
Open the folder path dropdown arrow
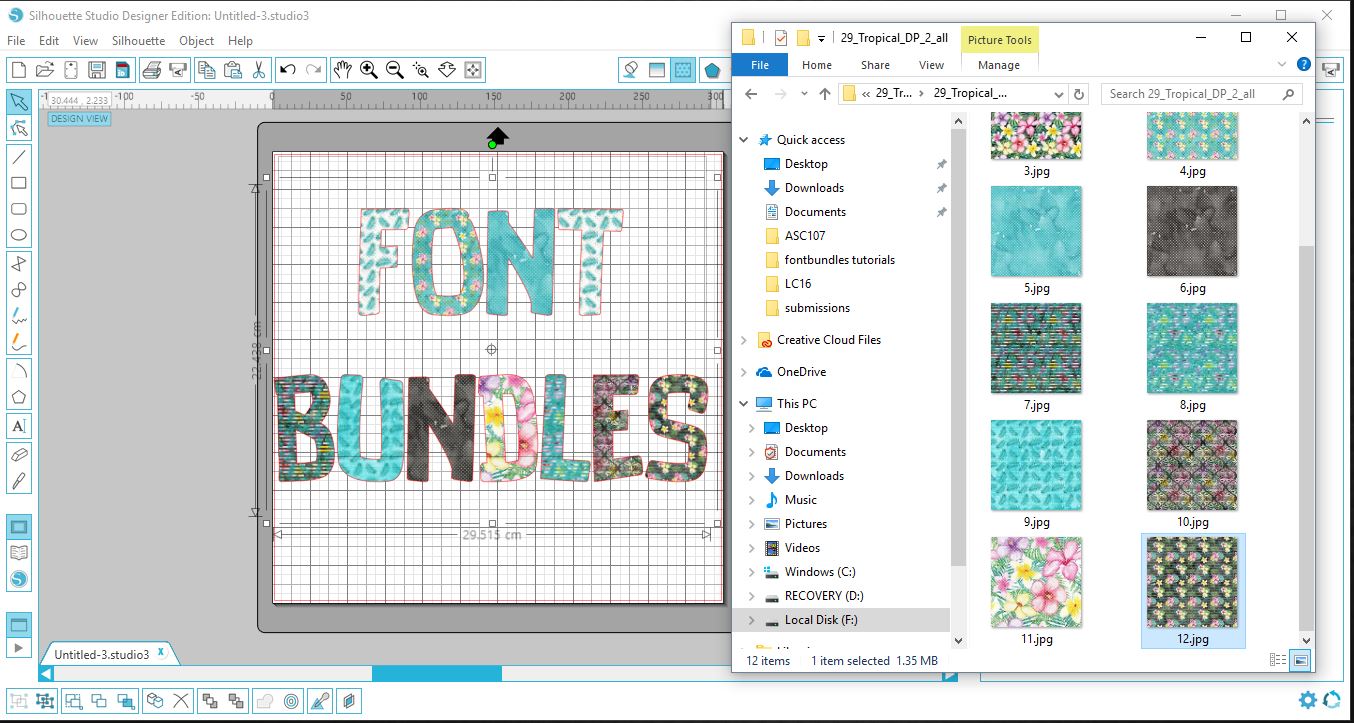1060,93
